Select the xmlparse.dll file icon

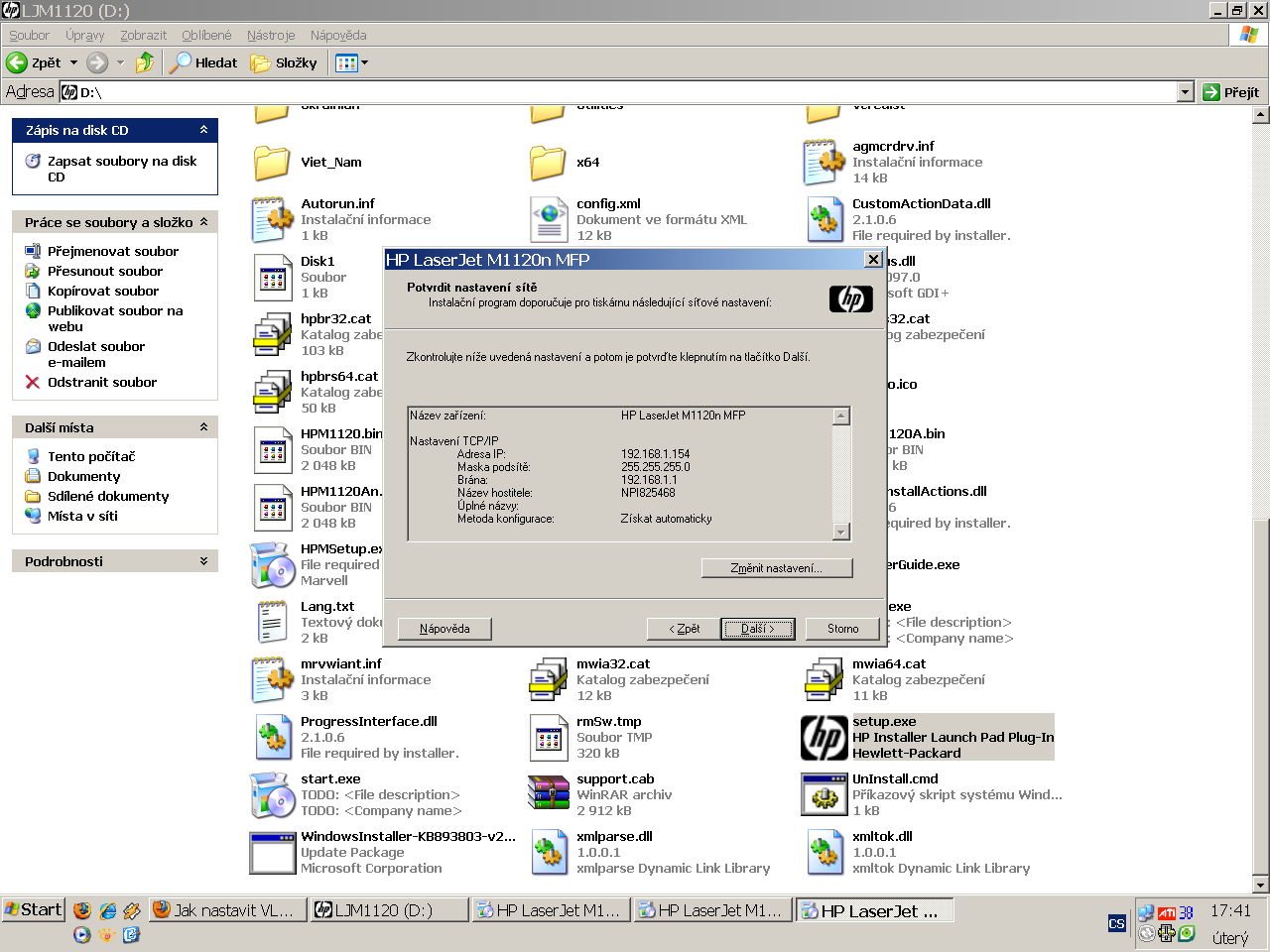click(x=548, y=853)
